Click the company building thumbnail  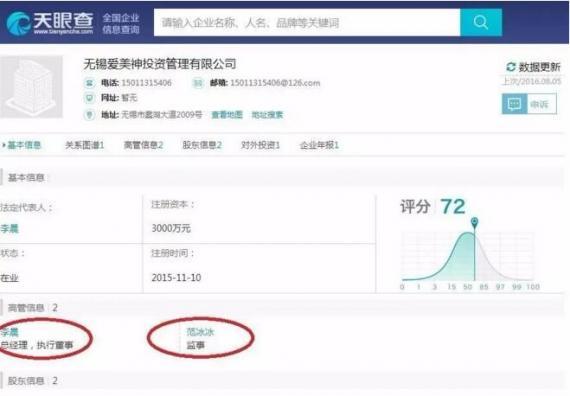coord(31,87)
